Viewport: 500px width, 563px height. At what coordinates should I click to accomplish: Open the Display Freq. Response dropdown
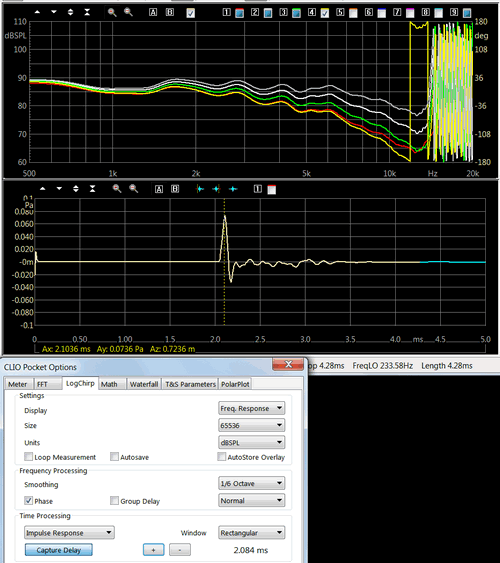(x=252, y=408)
